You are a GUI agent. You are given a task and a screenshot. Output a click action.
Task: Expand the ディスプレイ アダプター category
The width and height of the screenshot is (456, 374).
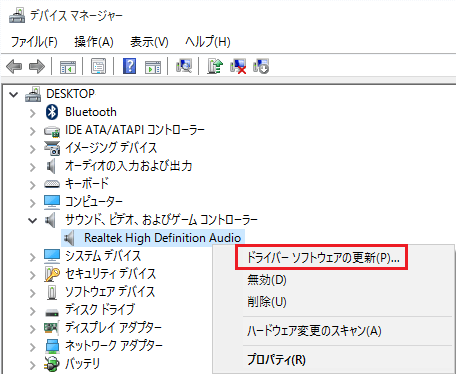33,329
